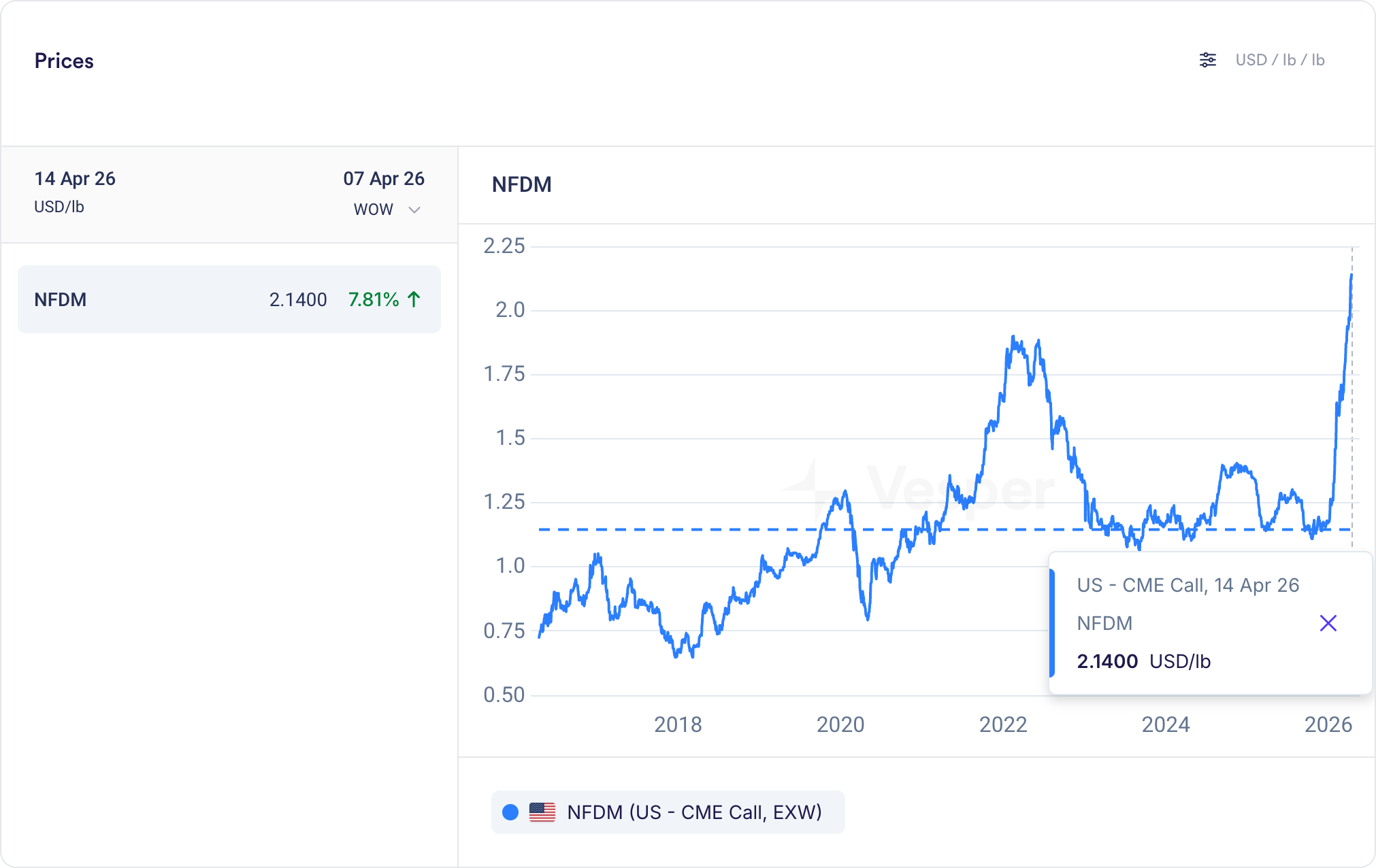Click the Prices panel heading
Image resolution: width=1376 pixels, height=868 pixels.
(x=64, y=61)
